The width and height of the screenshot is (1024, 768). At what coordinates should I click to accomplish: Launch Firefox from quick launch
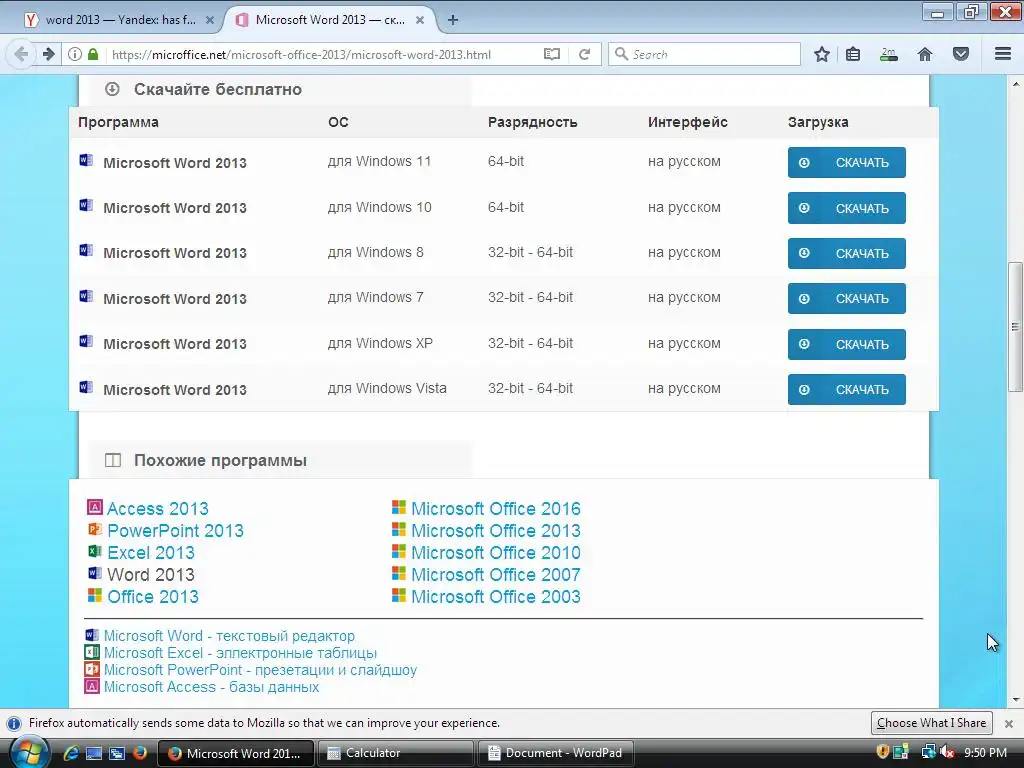[x=140, y=753]
